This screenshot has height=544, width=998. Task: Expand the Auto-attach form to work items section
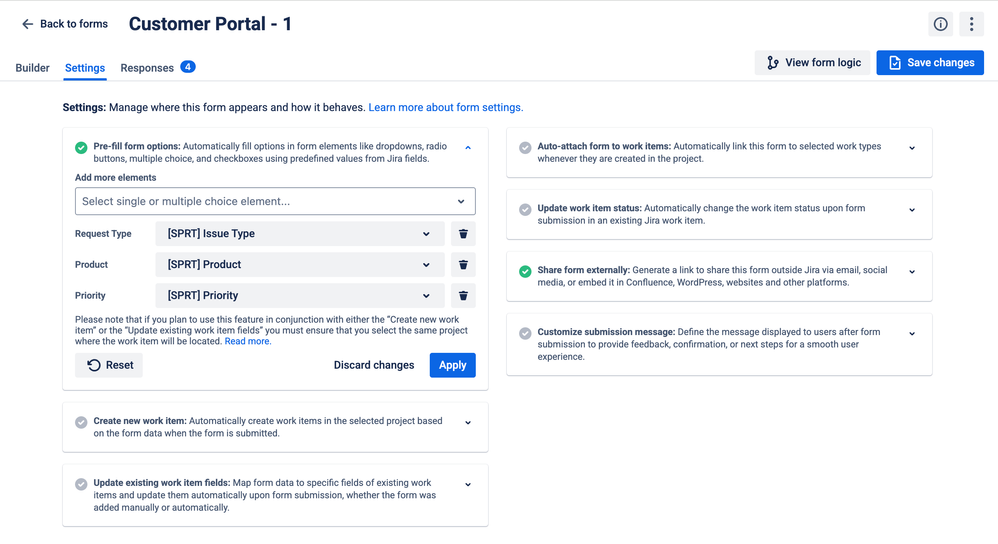pyautogui.click(x=912, y=148)
